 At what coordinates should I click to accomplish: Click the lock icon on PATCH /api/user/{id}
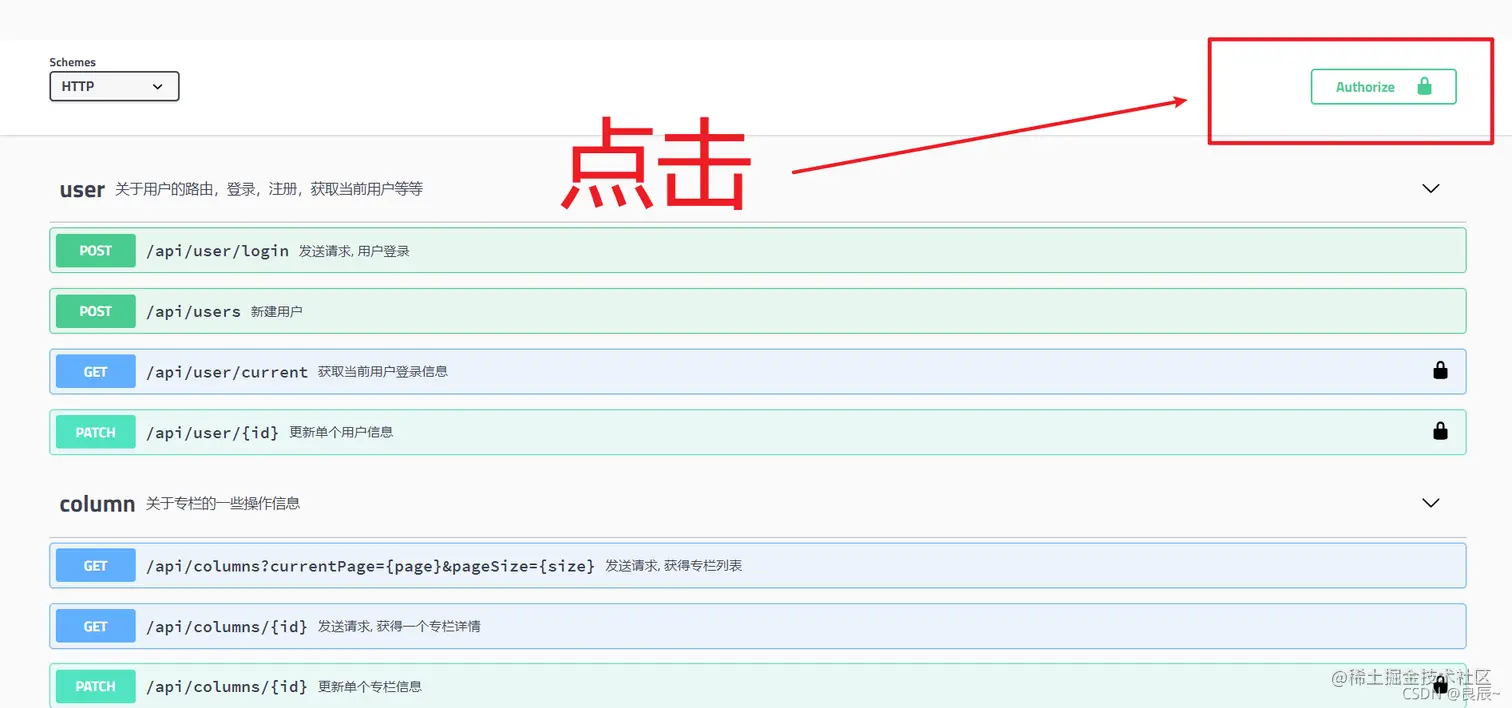pos(1440,431)
